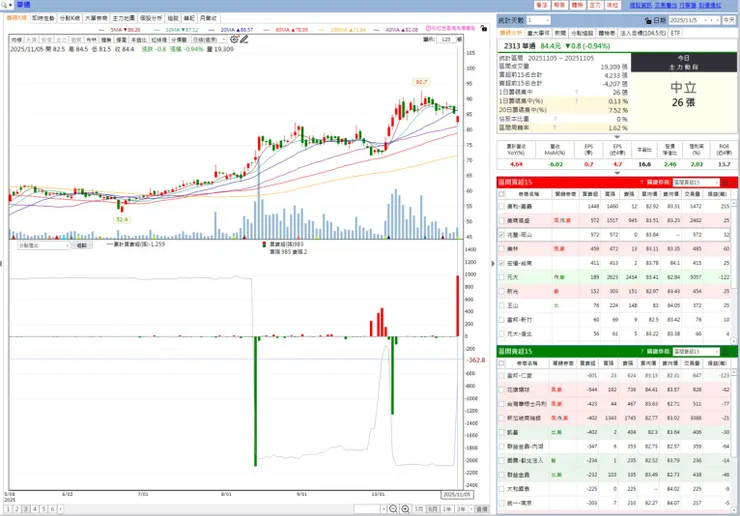Open the lower chart indicator dropdown
The image size is (740, 516).
pos(44,245)
